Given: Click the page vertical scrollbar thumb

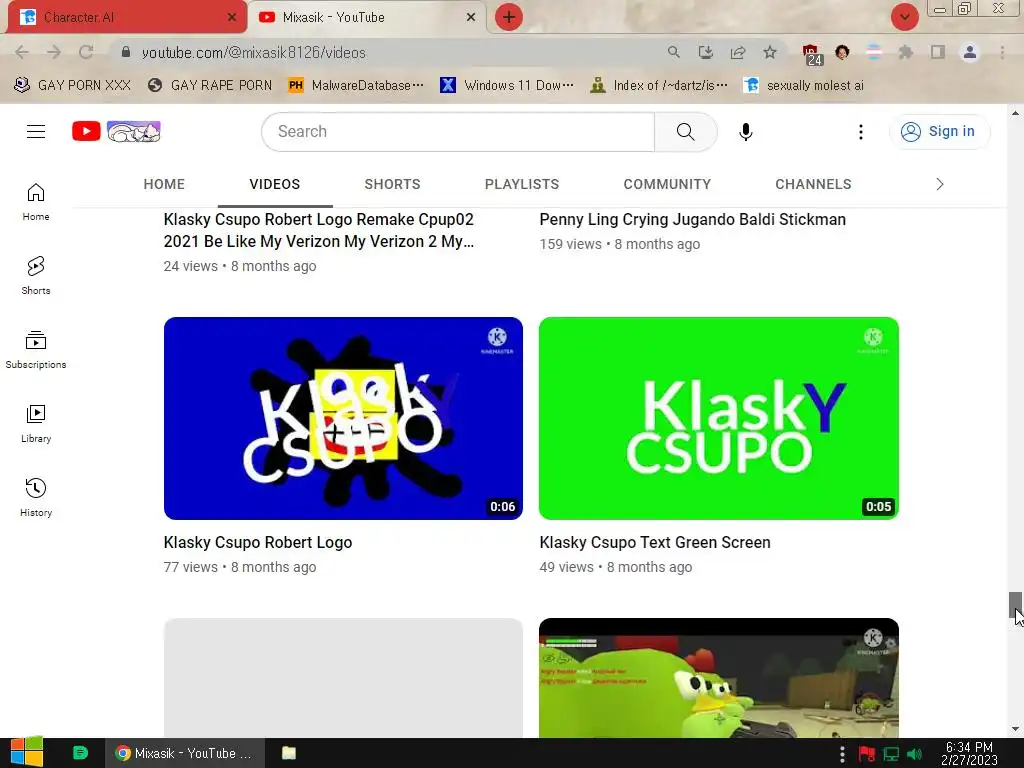Looking at the screenshot, I should coord(1015,605).
